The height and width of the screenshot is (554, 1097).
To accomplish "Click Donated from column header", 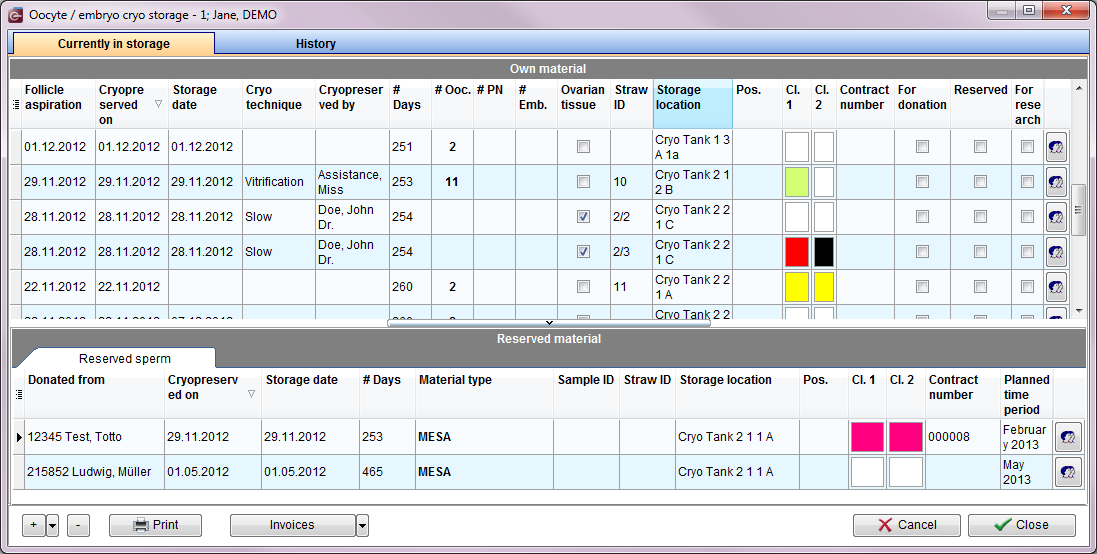I will 94,395.
